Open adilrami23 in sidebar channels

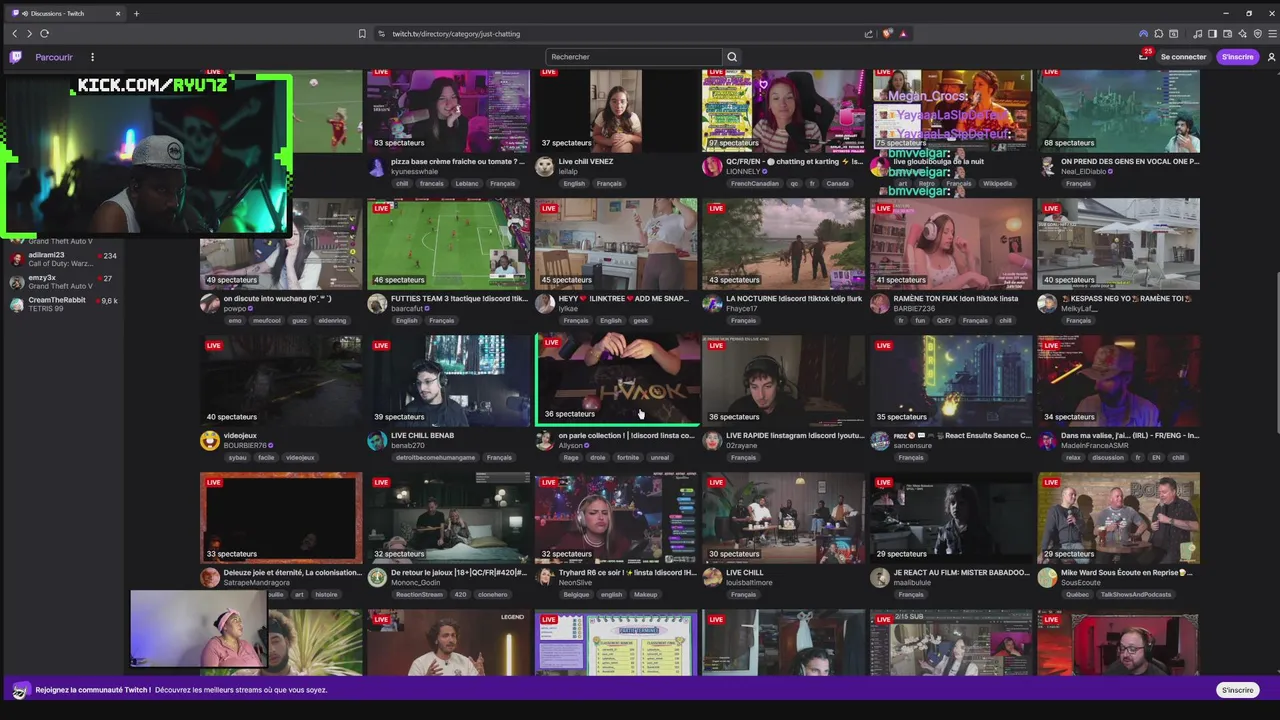click(x=64, y=259)
